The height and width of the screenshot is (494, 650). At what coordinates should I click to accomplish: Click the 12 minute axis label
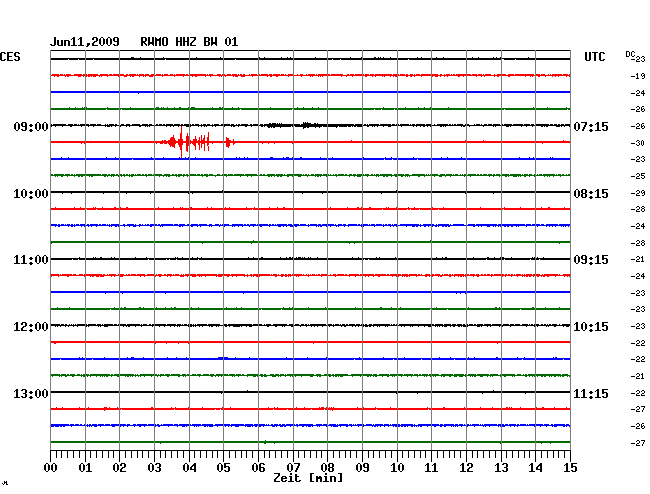pos(466,468)
